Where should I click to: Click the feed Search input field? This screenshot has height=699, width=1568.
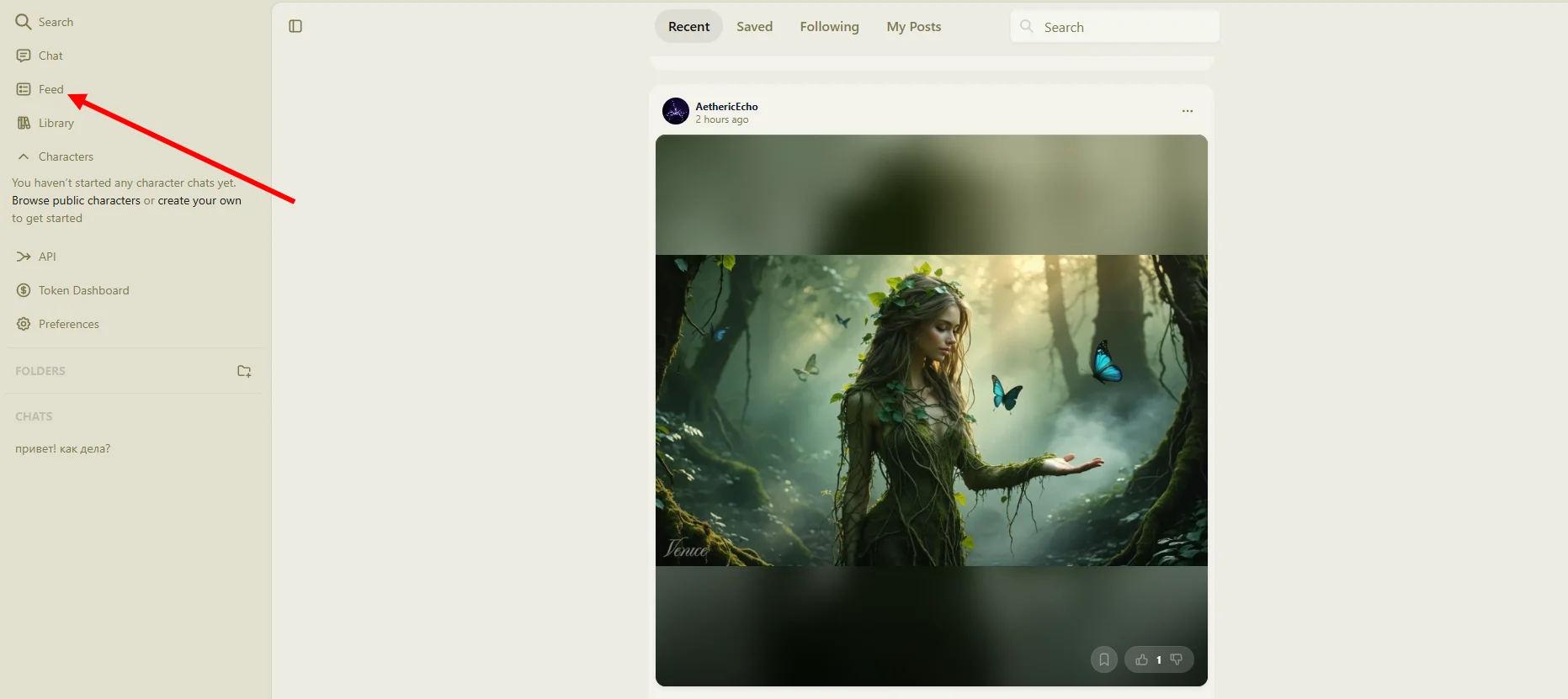point(1115,27)
